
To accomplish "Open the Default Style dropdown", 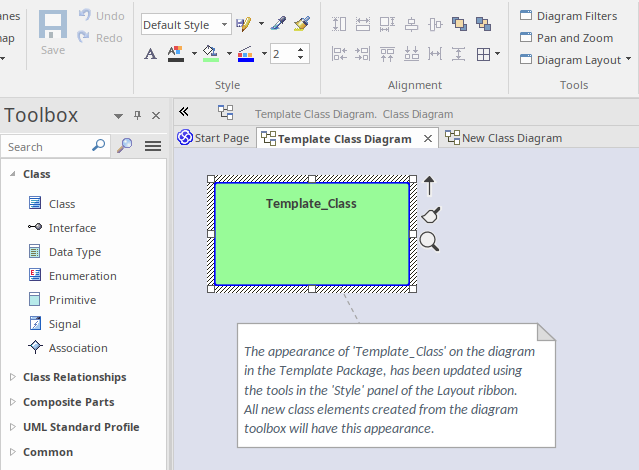I will tap(225, 24).
